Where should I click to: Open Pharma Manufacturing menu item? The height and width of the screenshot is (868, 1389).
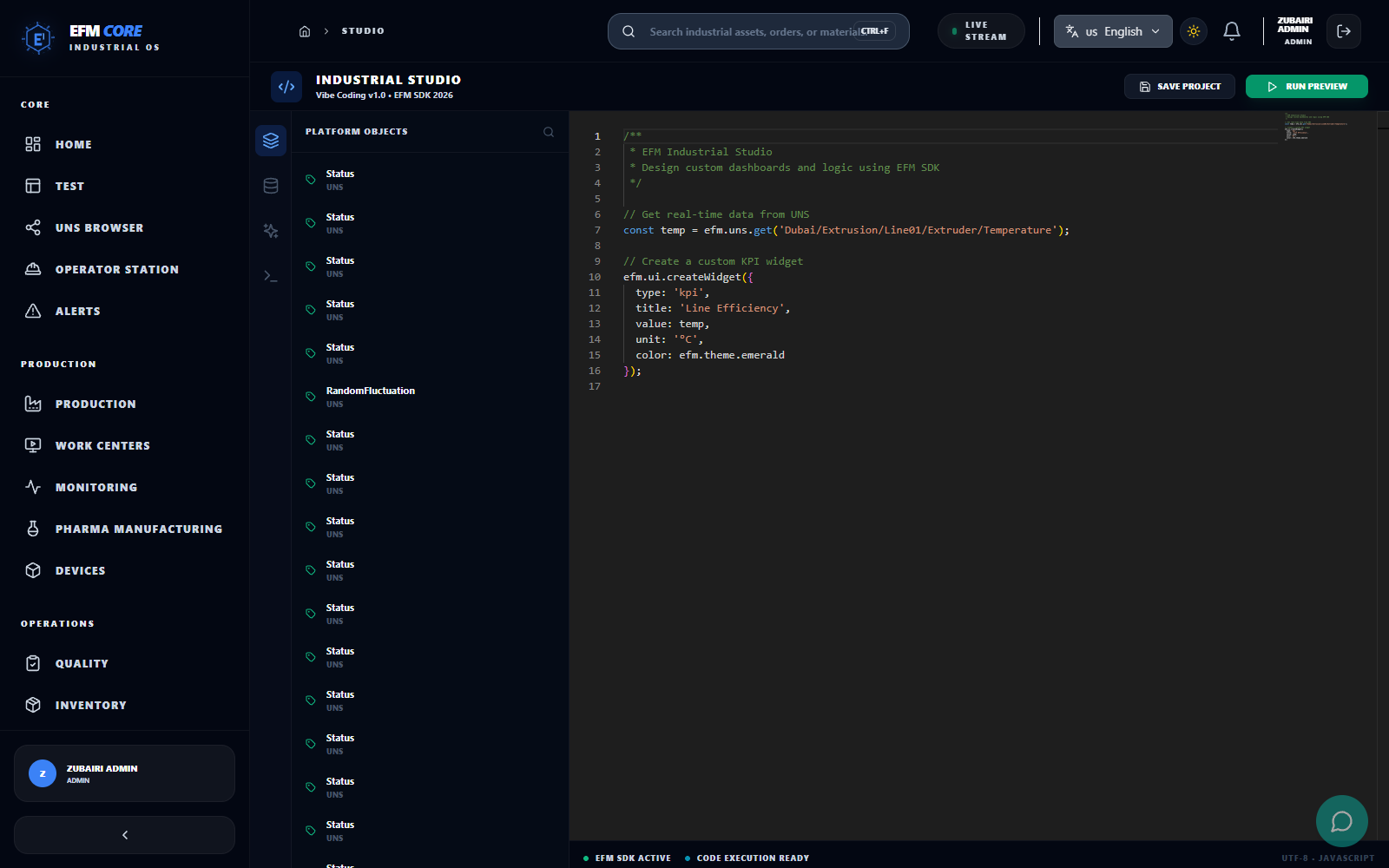pyautogui.click(x=138, y=529)
